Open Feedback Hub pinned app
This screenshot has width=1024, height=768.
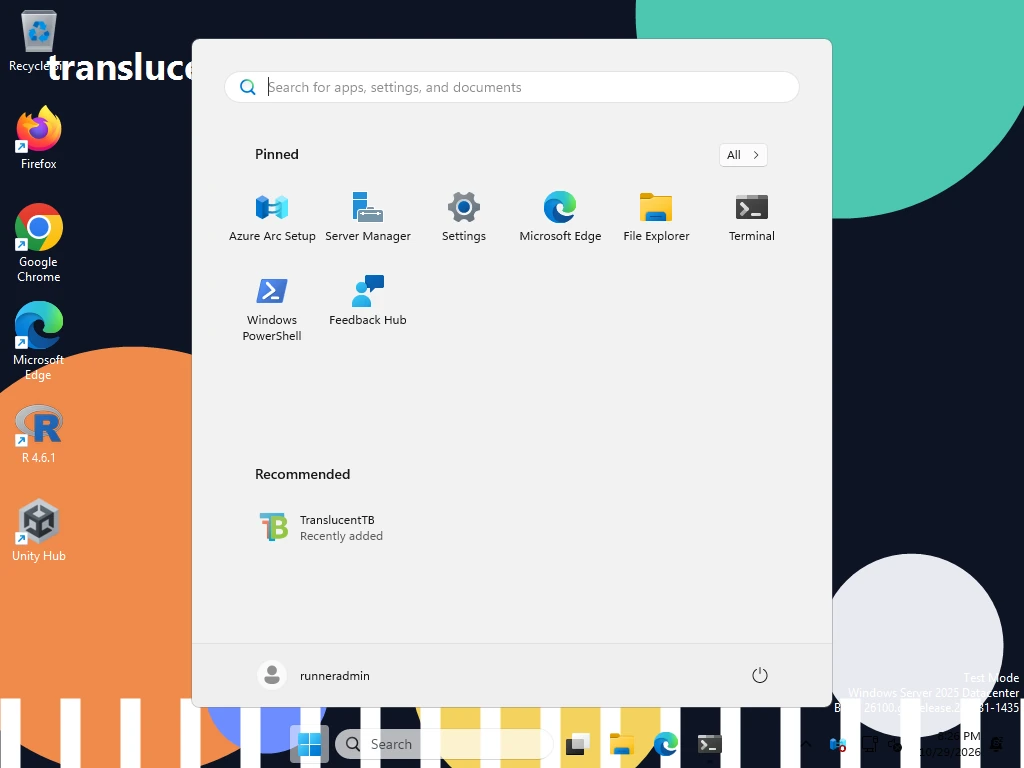pyautogui.click(x=368, y=300)
